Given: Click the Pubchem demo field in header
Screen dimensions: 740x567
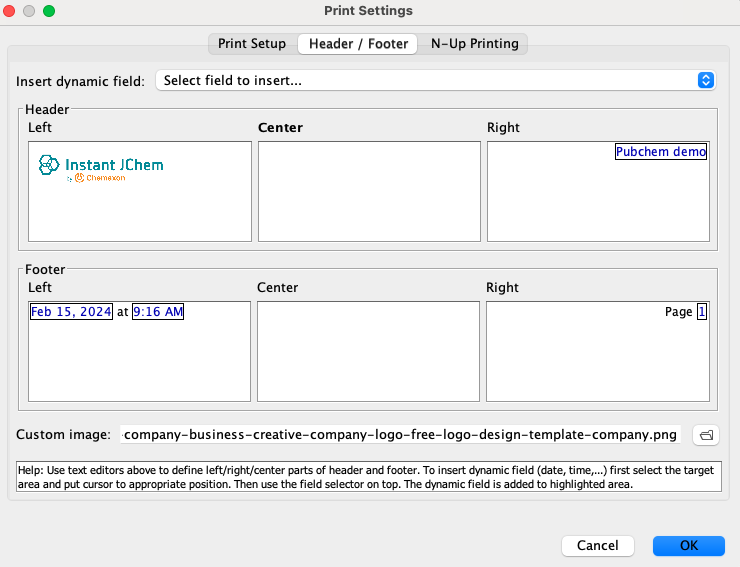Looking at the screenshot, I should [x=661, y=152].
